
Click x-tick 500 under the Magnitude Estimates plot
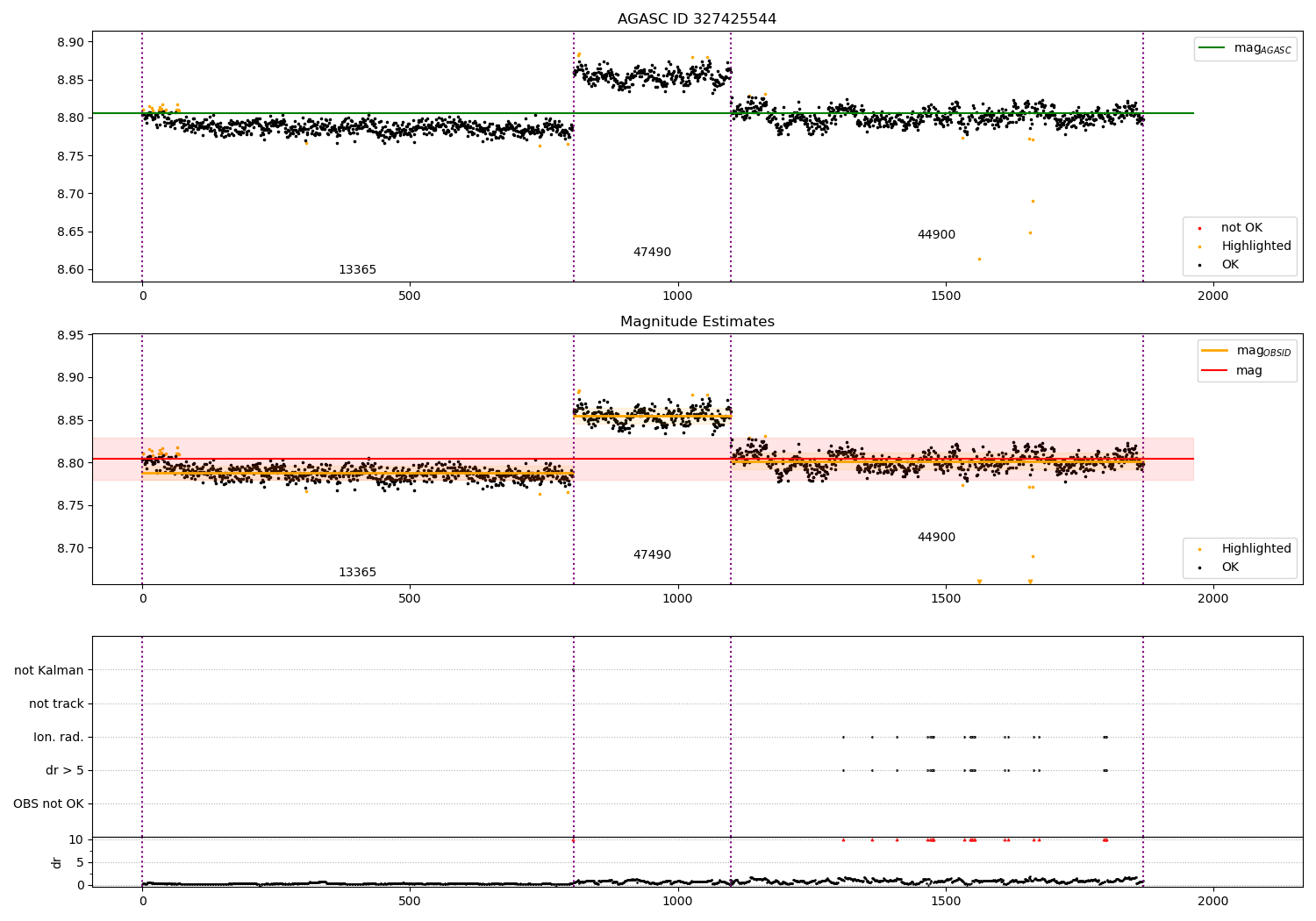click(x=410, y=599)
